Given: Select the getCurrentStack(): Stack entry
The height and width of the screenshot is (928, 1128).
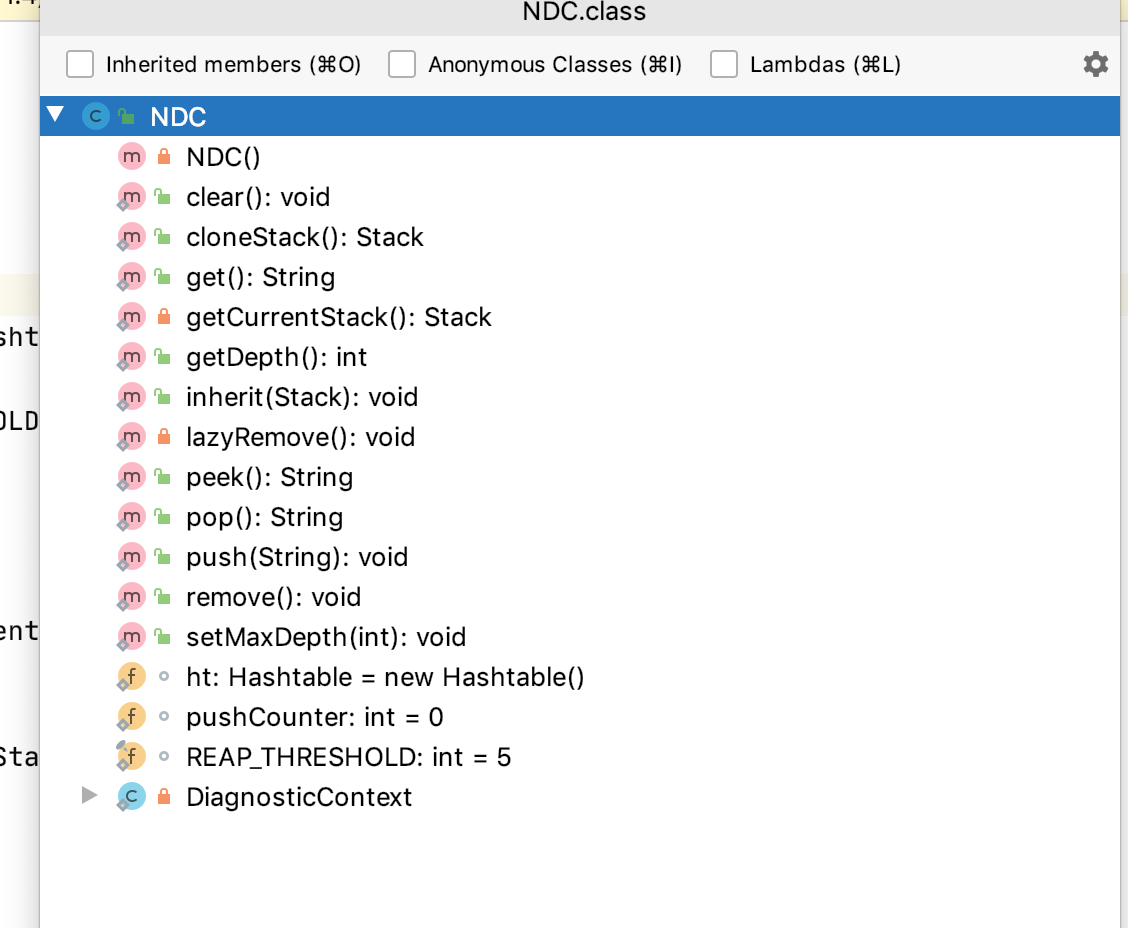Looking at the screenshot, I should [339, 316].
